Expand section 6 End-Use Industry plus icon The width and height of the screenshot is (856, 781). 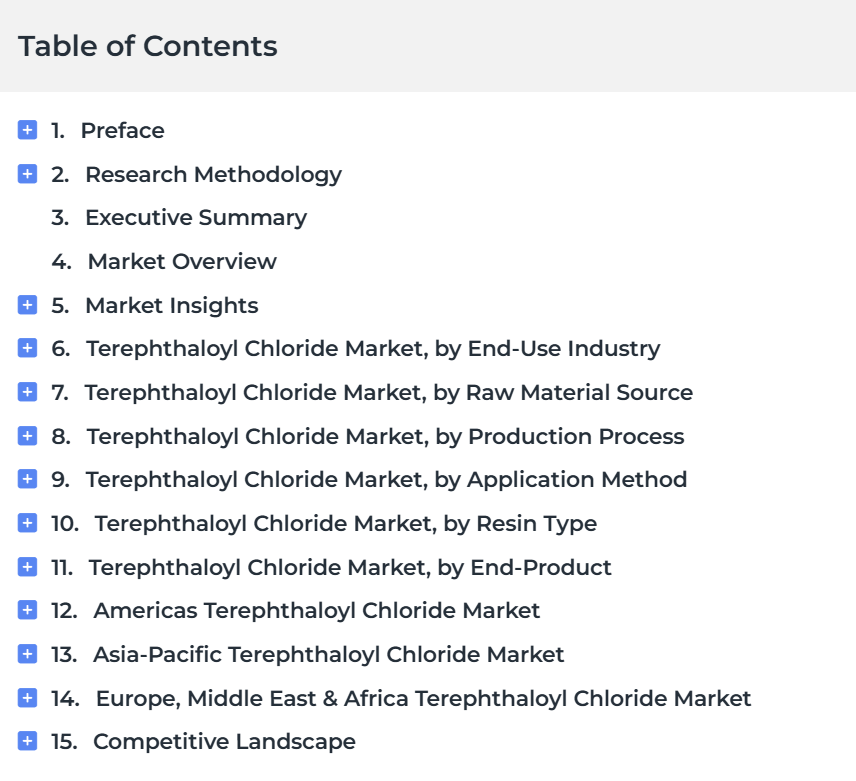[x=27, y=348]
